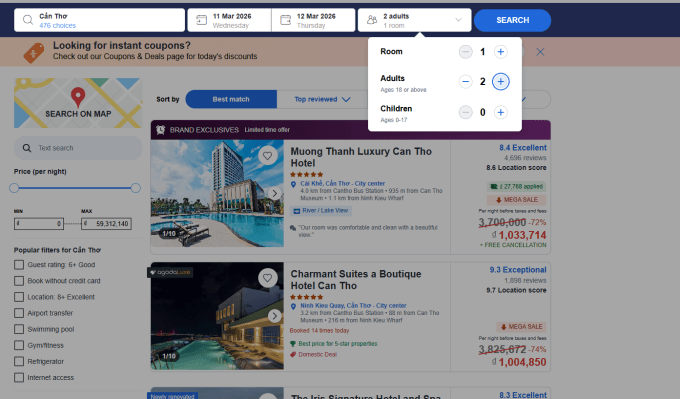The width and height of the screenshot is (680, 399).
Task: Click the maximum price slider handle
Action: (136, 188)
